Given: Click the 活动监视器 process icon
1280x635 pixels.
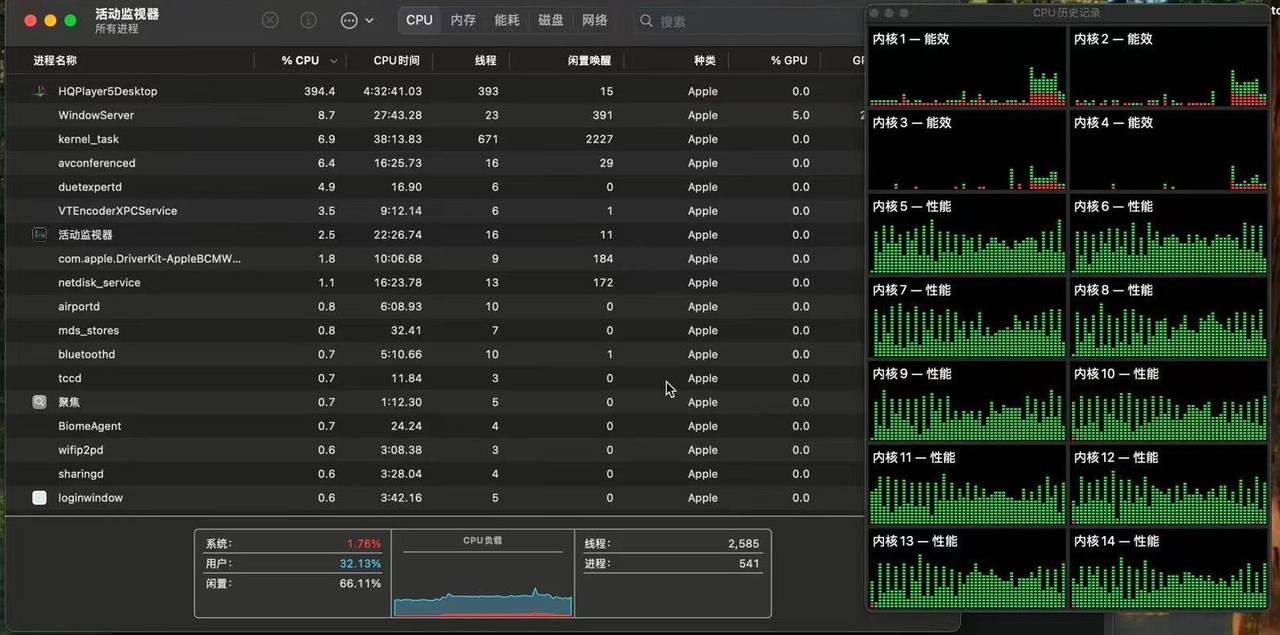Looking at the screenshot, I should click(39, 235).
